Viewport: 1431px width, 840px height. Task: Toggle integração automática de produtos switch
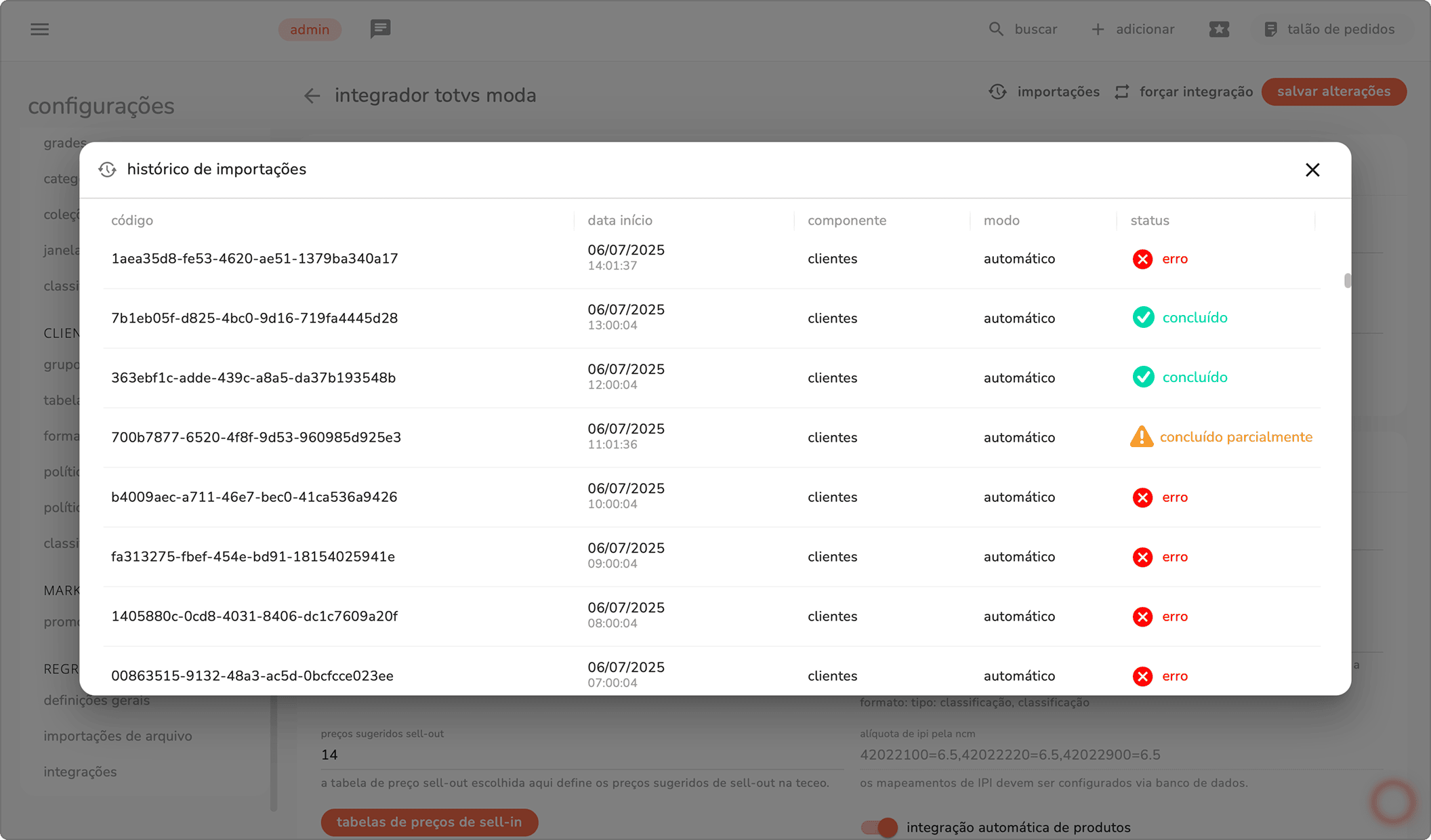(x=879, y=827)
